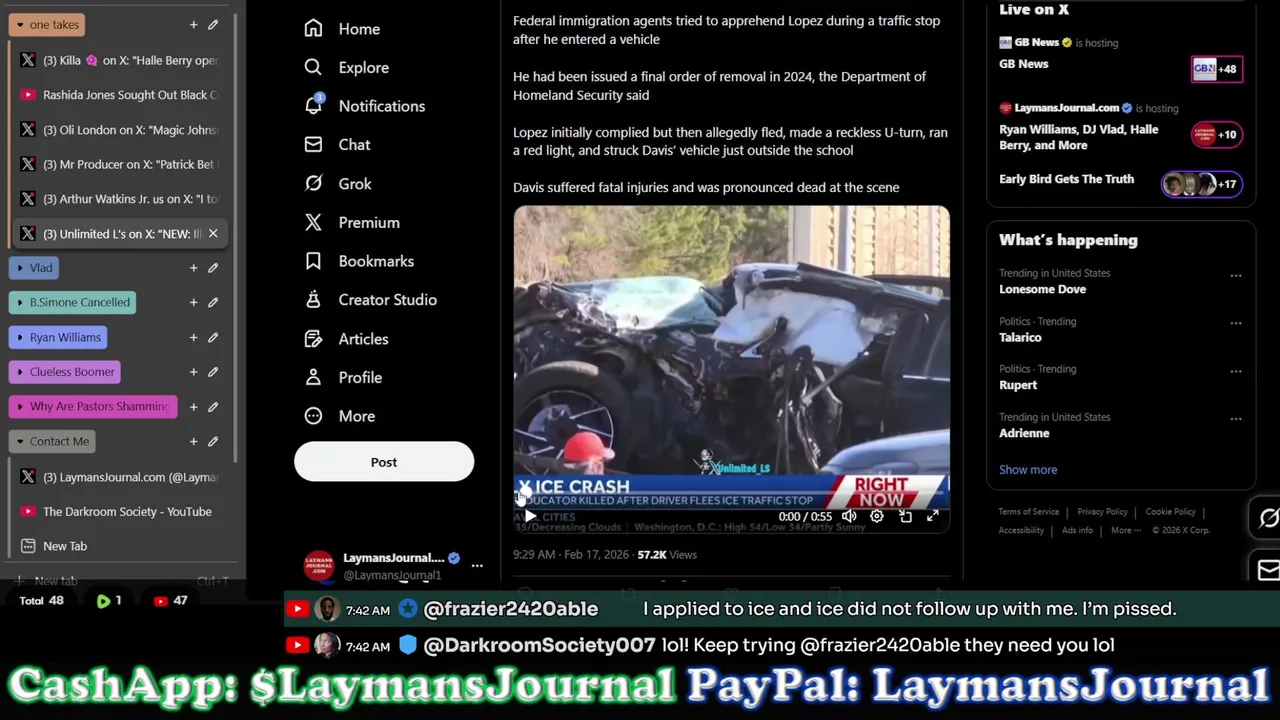Open Creator Studio
Screen dimensions: 1280x720
click(x=370, y=300)
